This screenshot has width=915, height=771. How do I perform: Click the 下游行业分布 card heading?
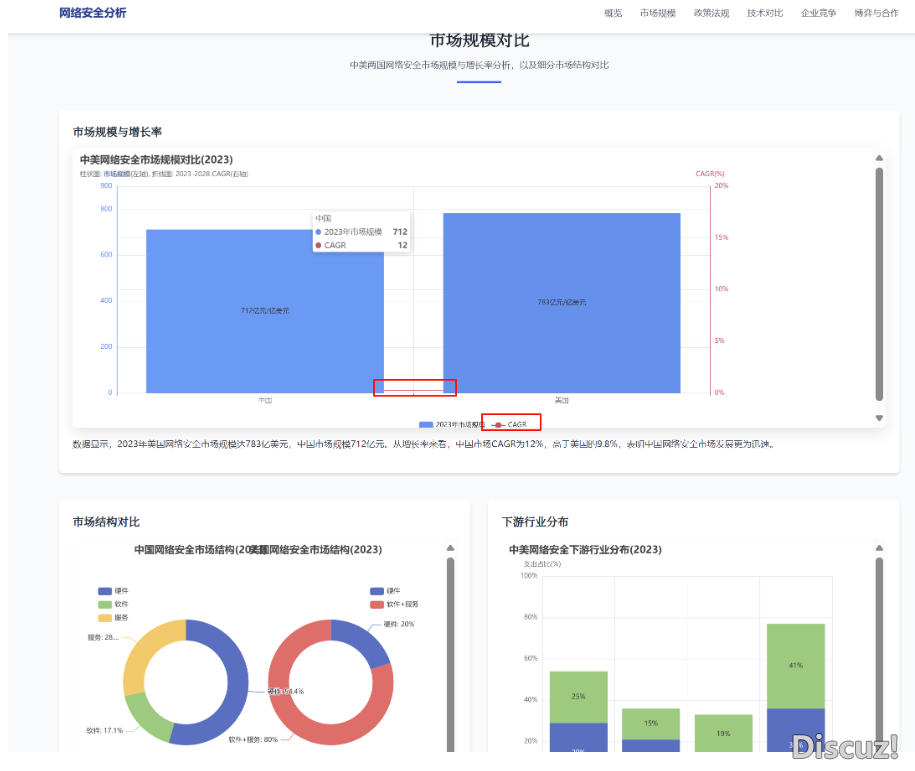point(535,522)
